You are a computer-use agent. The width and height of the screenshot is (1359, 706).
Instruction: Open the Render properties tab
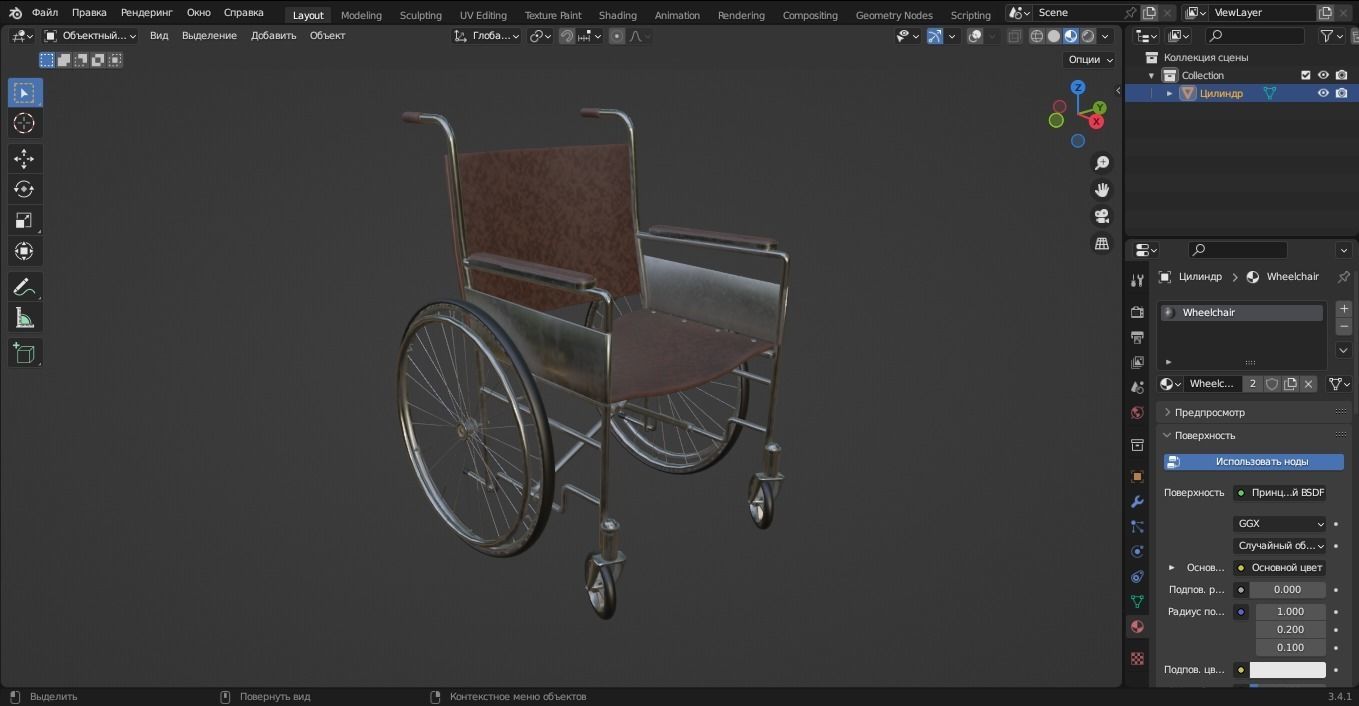(x=1137, y=312)
